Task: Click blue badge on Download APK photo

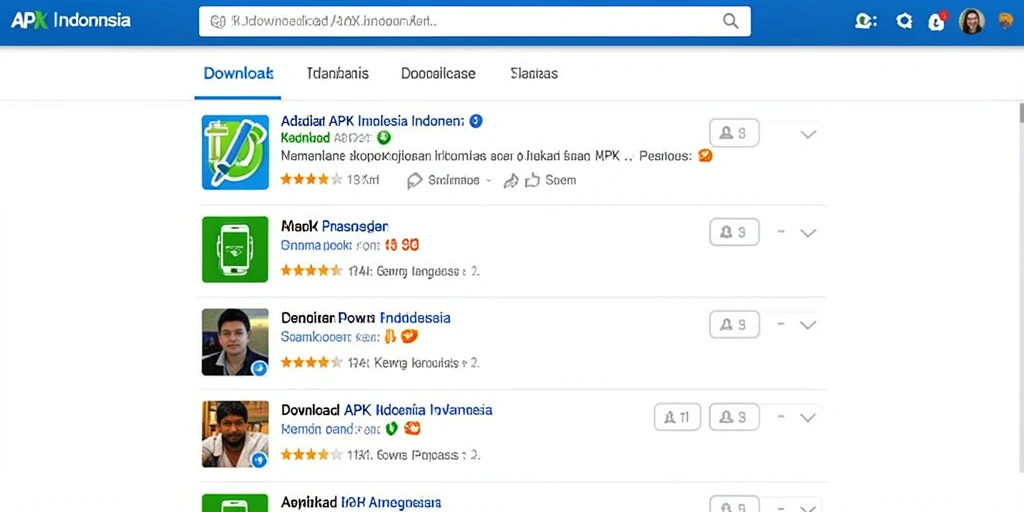Action: (x=259, y=460)
